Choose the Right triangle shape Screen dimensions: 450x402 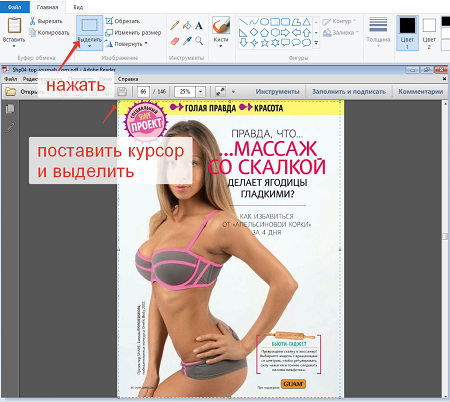pyautogui.click(x=244, y=33)
